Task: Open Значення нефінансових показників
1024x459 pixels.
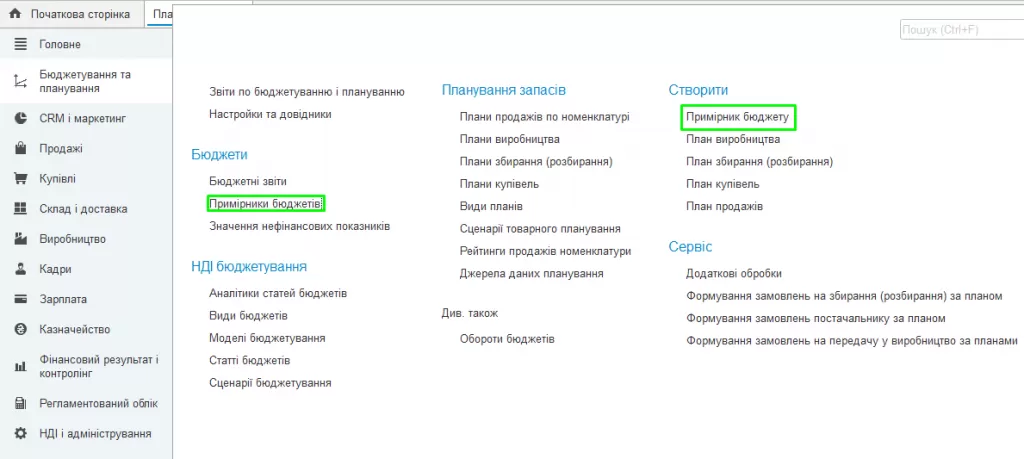Action: [x=300, y=227]
